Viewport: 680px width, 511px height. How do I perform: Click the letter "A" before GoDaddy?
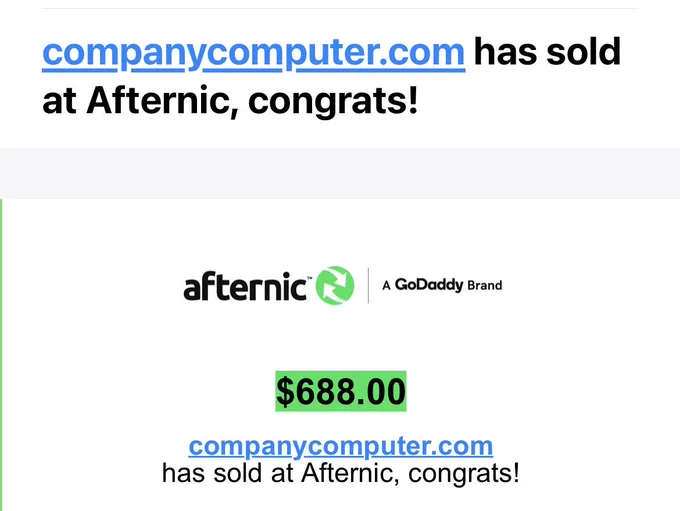(386, 285)
